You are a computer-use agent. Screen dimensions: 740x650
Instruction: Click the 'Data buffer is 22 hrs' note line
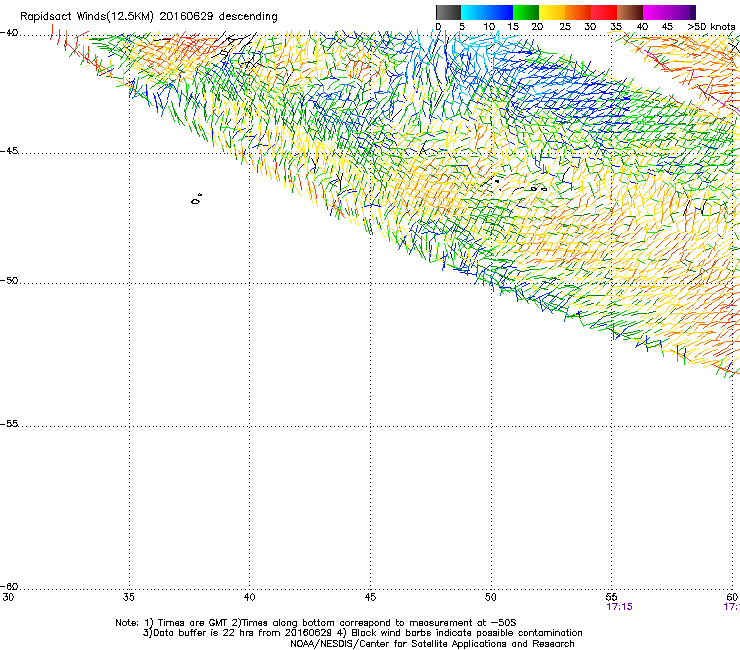(362, 633)
